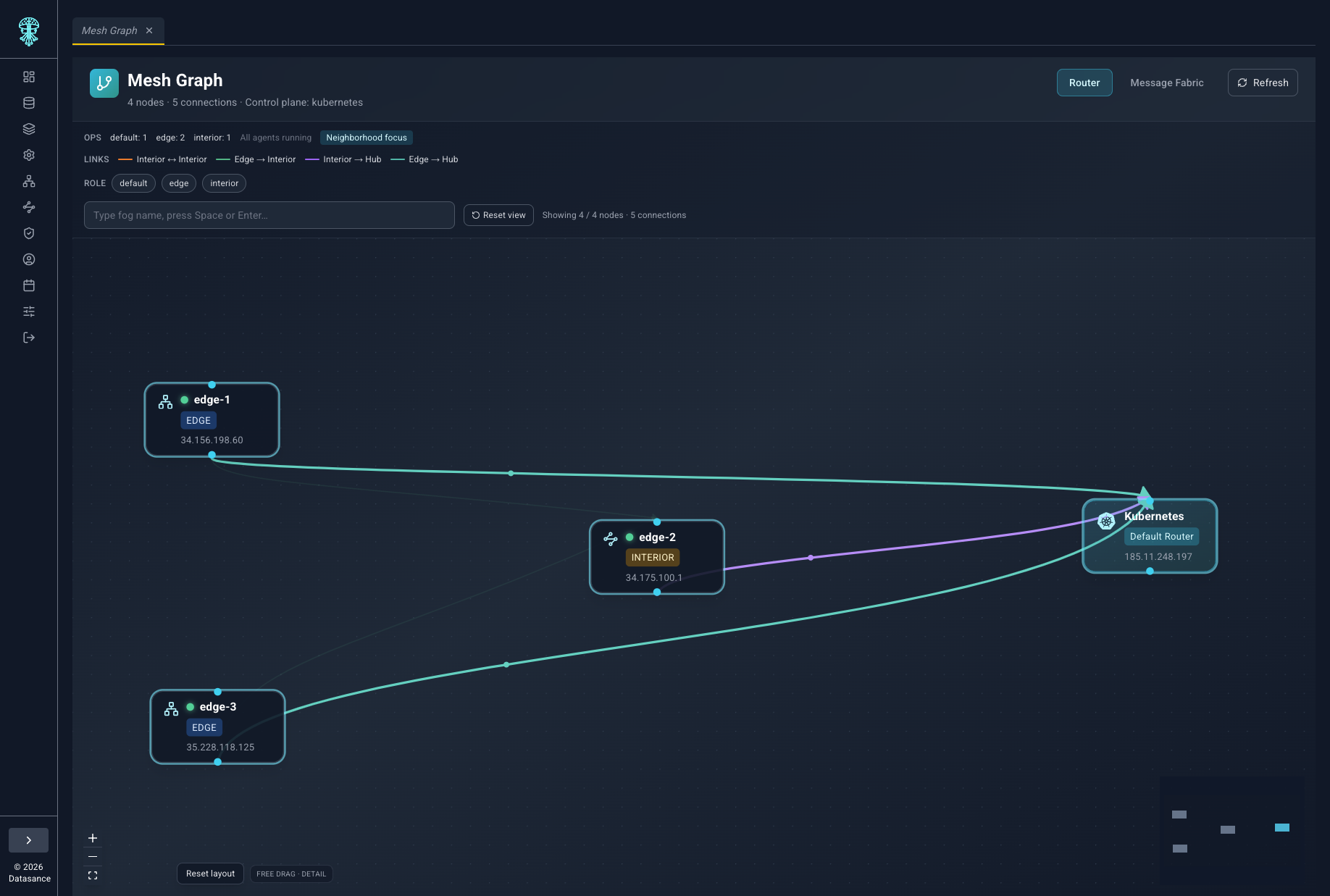Switch to Router view
Image resolution: width=1330 pixels, height=896 pixels.
coord(1084,83)
